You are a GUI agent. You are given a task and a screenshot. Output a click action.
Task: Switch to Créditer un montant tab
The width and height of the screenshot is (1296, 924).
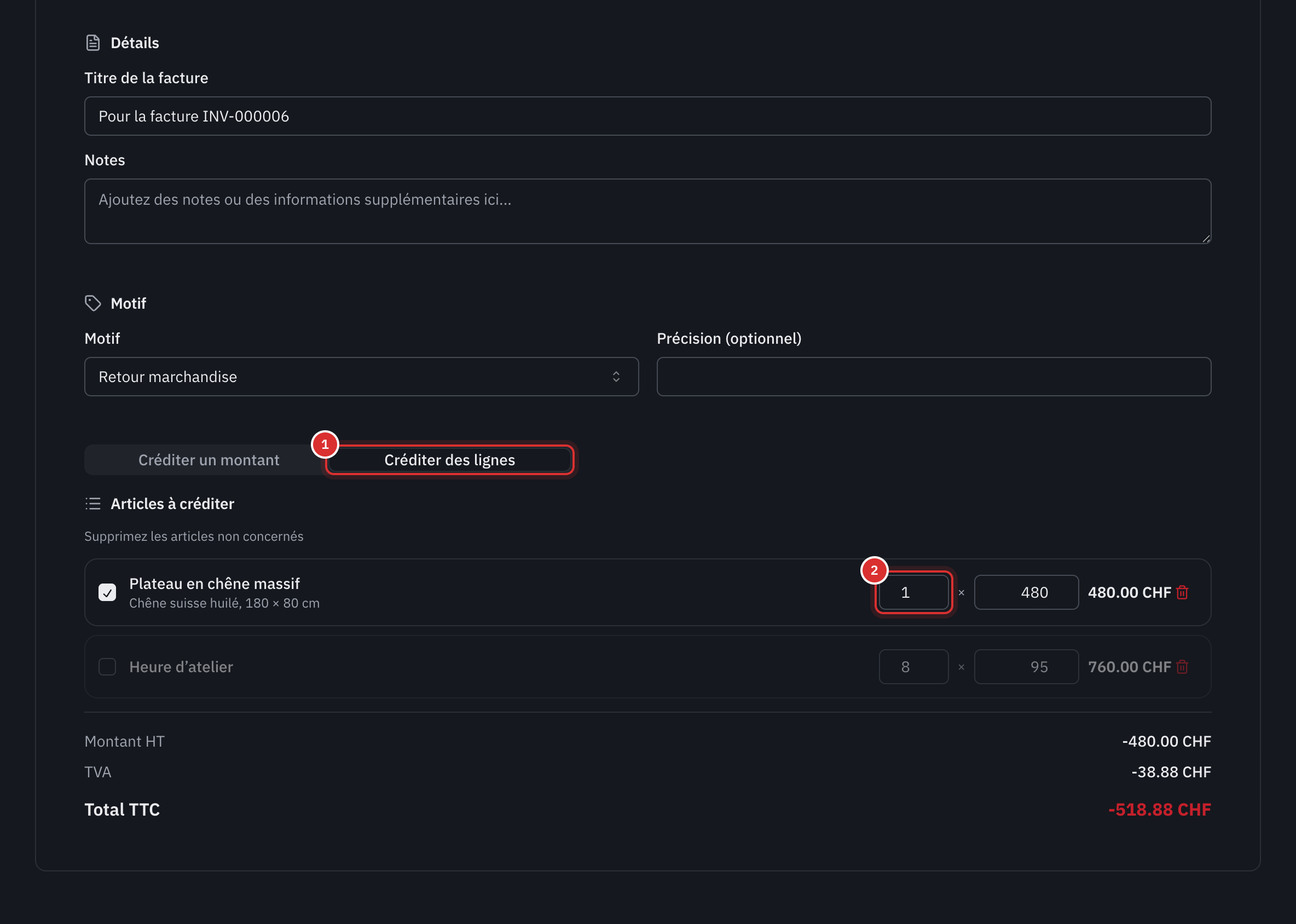(209, 460)
